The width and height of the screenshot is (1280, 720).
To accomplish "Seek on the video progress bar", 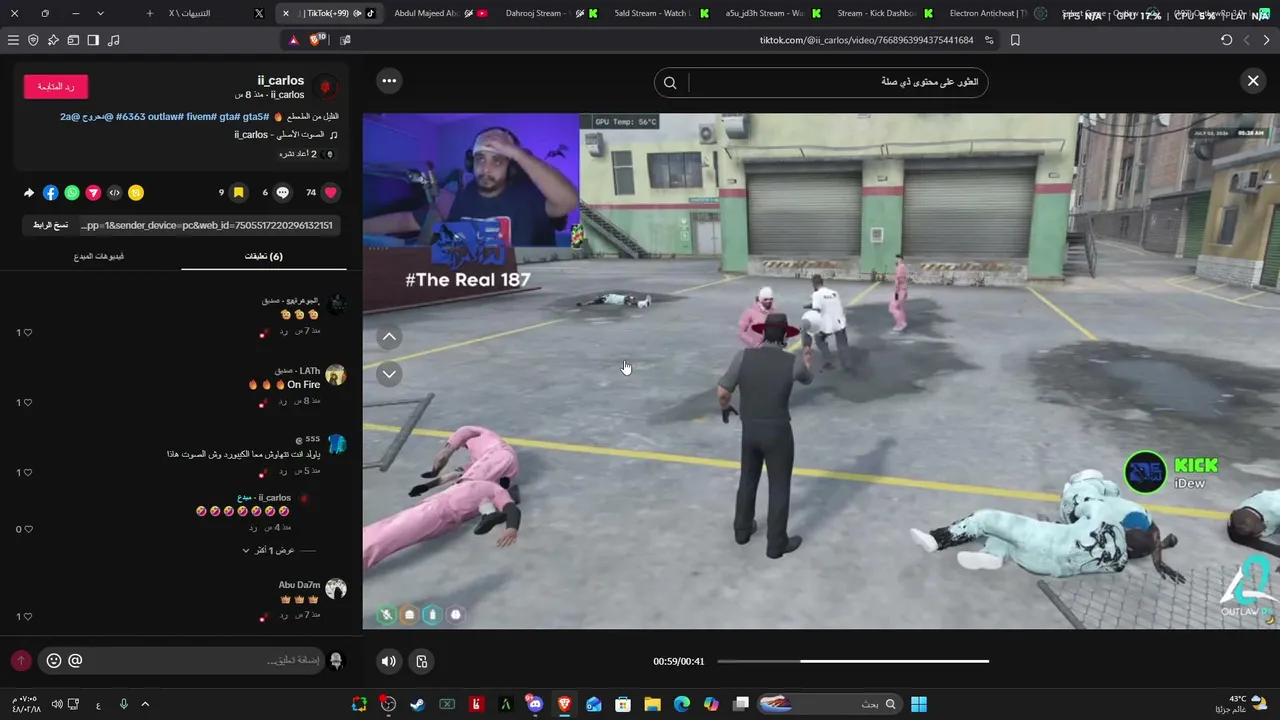I will coord(853,661).
